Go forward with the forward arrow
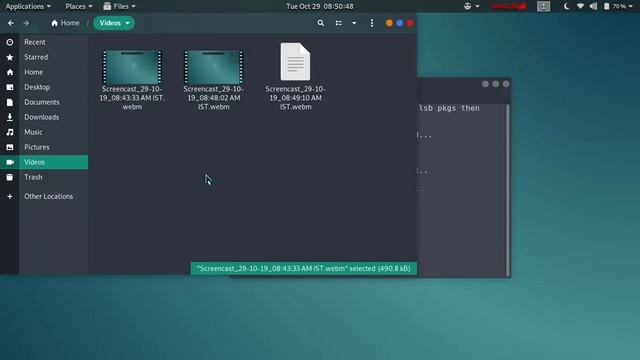This screenshot has height=360, width=640. 26,23
